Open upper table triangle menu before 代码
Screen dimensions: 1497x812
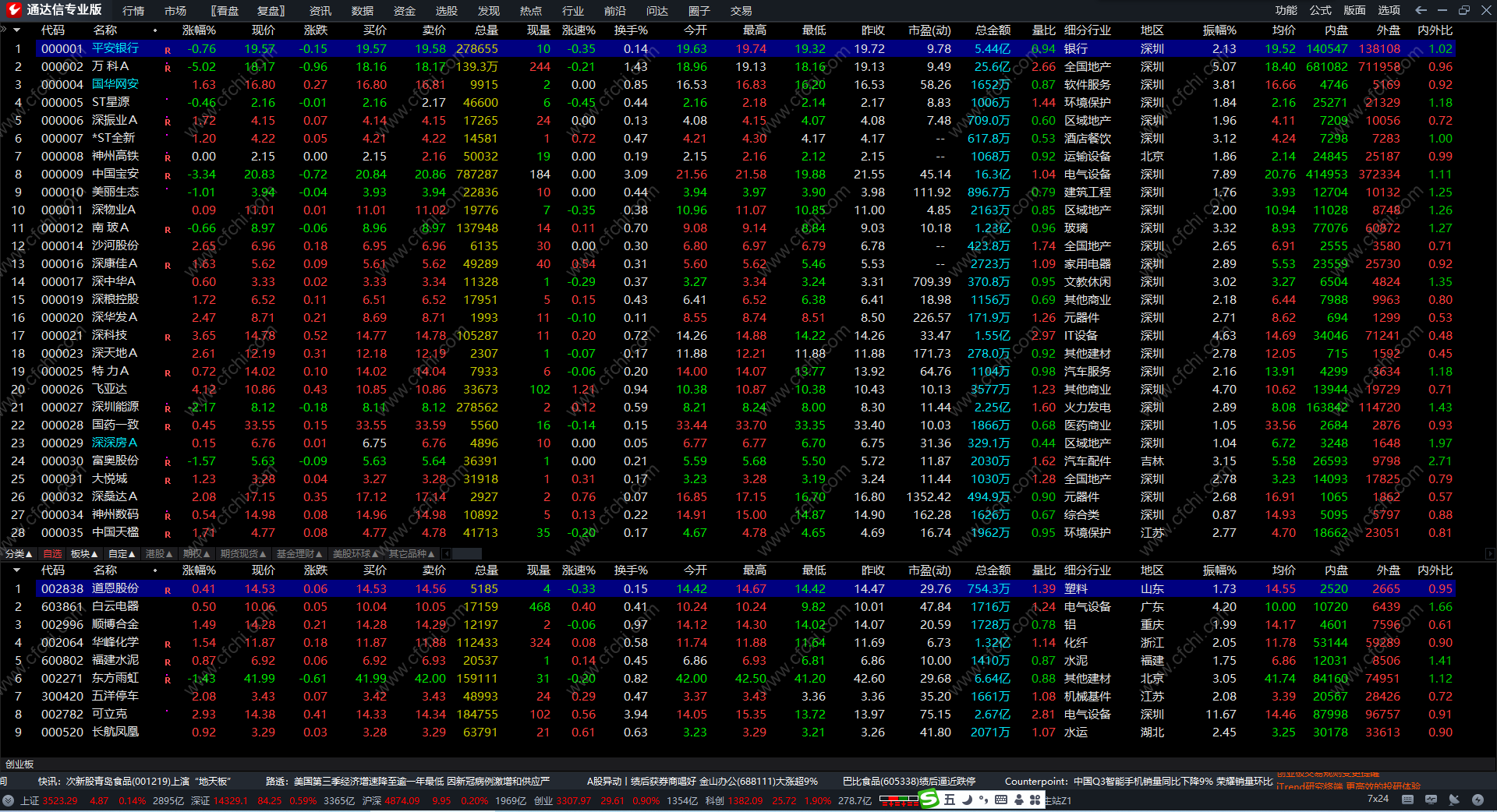16,30
